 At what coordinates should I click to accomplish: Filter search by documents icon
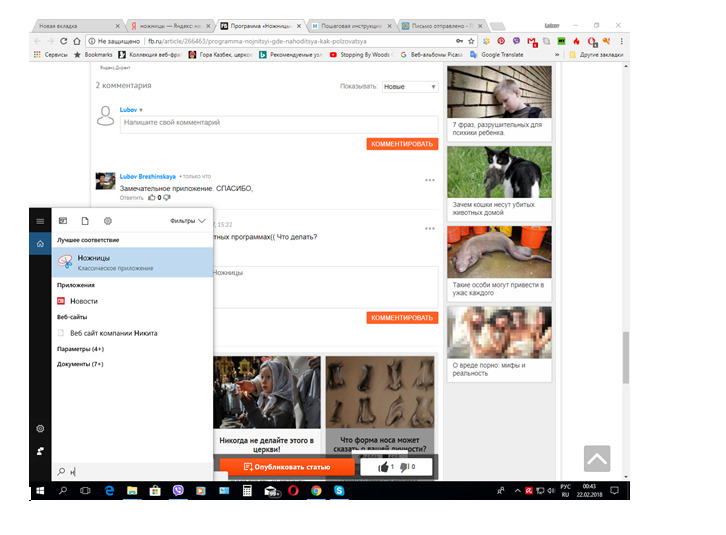point(85,221)
